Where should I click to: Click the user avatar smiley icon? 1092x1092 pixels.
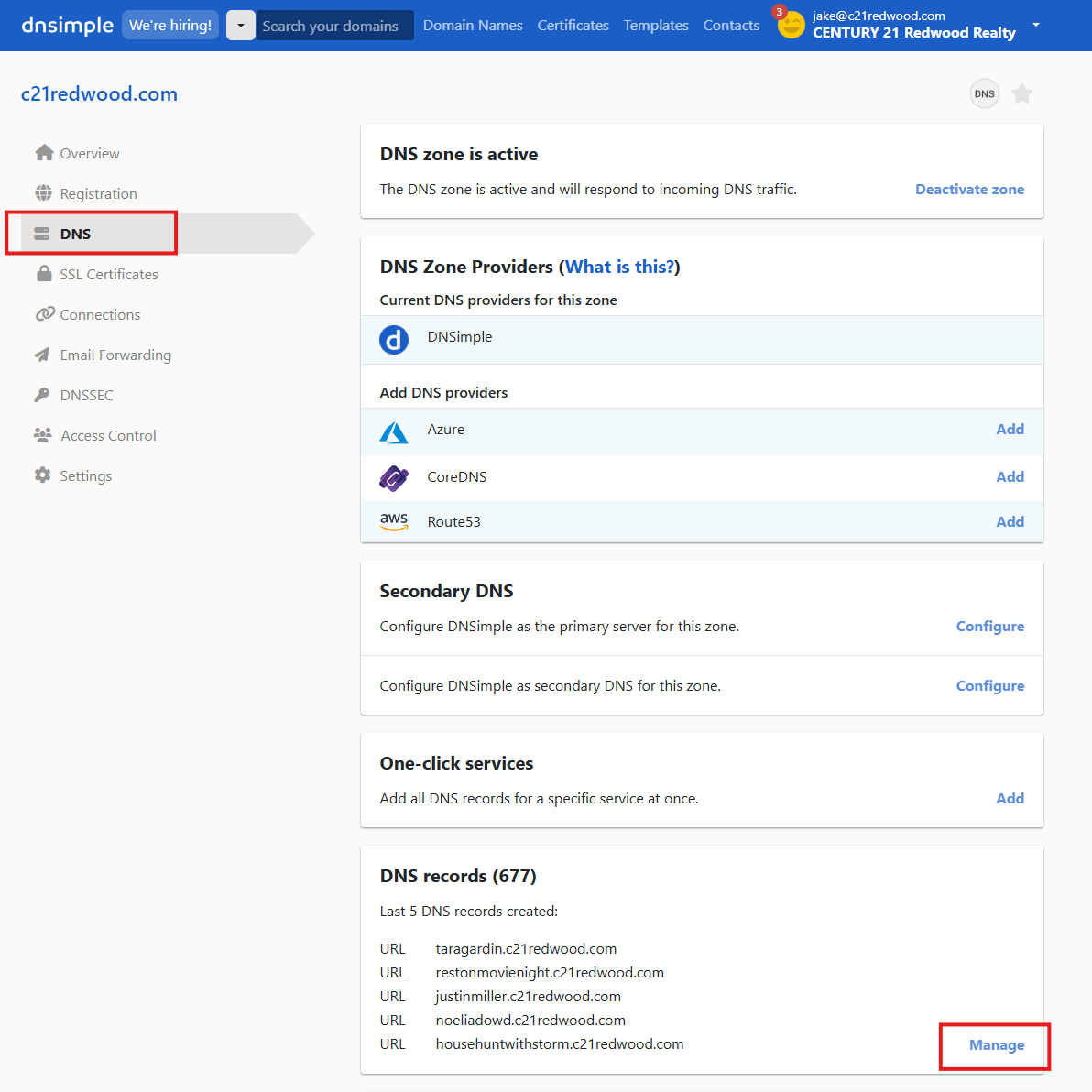coord(791,26)
